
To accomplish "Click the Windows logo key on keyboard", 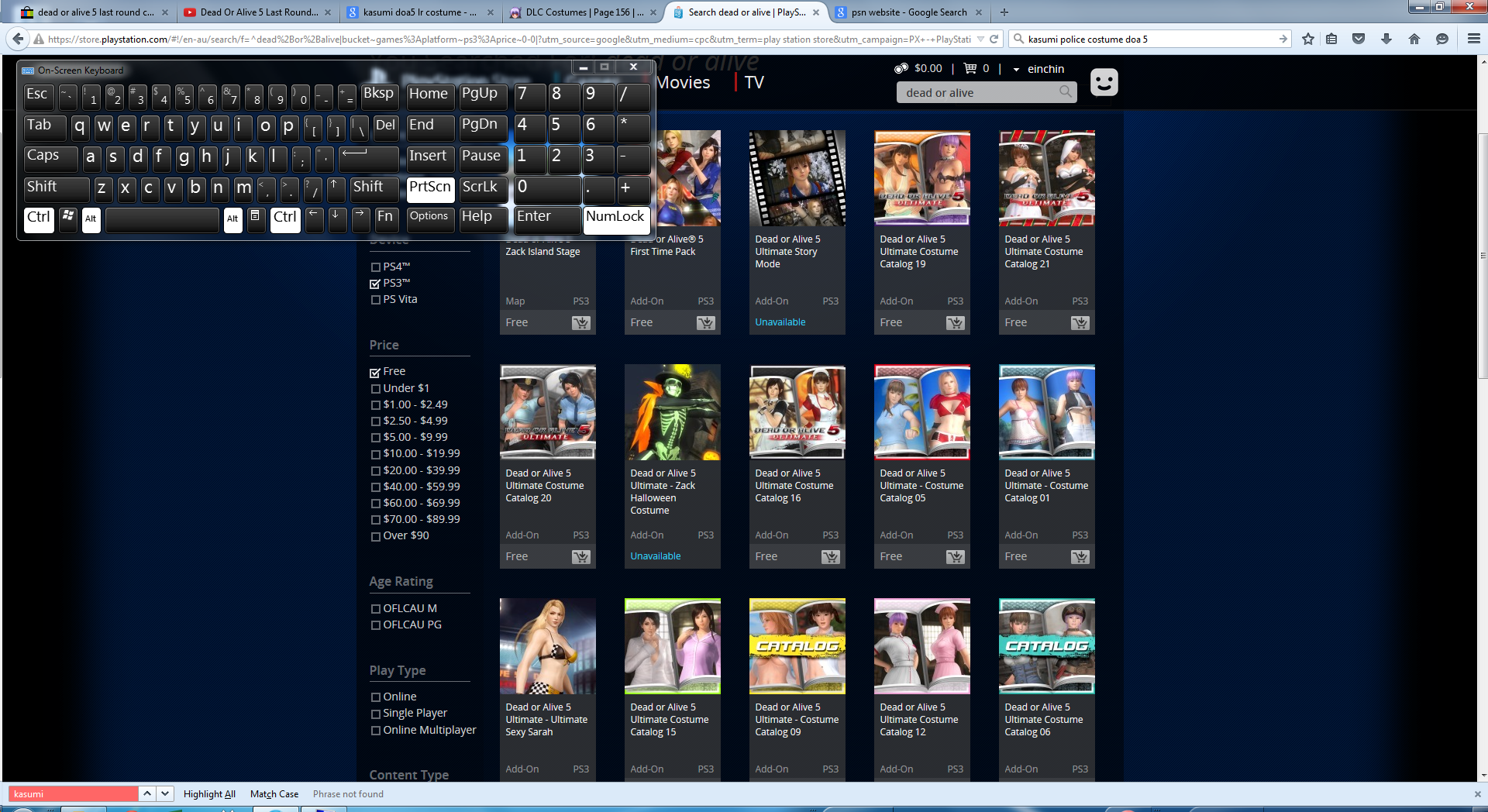I will [68, 218].
